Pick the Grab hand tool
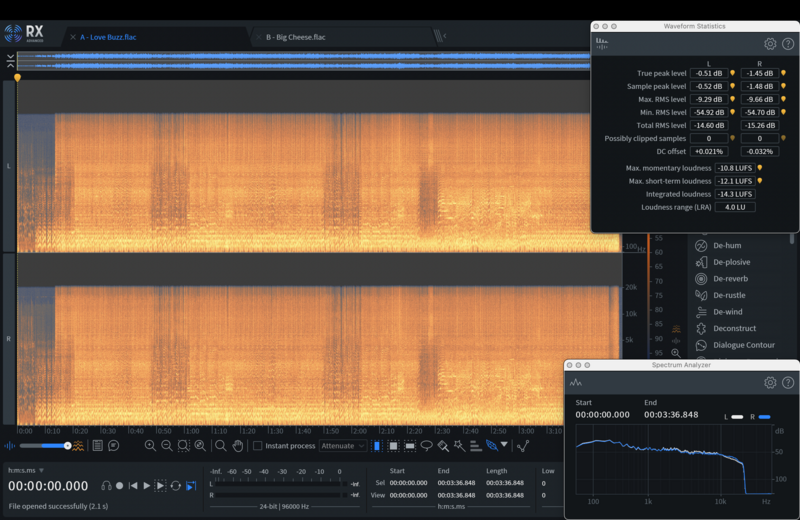Screen dimensions: 800x520 pyautogui.click(x=238, y=445)
